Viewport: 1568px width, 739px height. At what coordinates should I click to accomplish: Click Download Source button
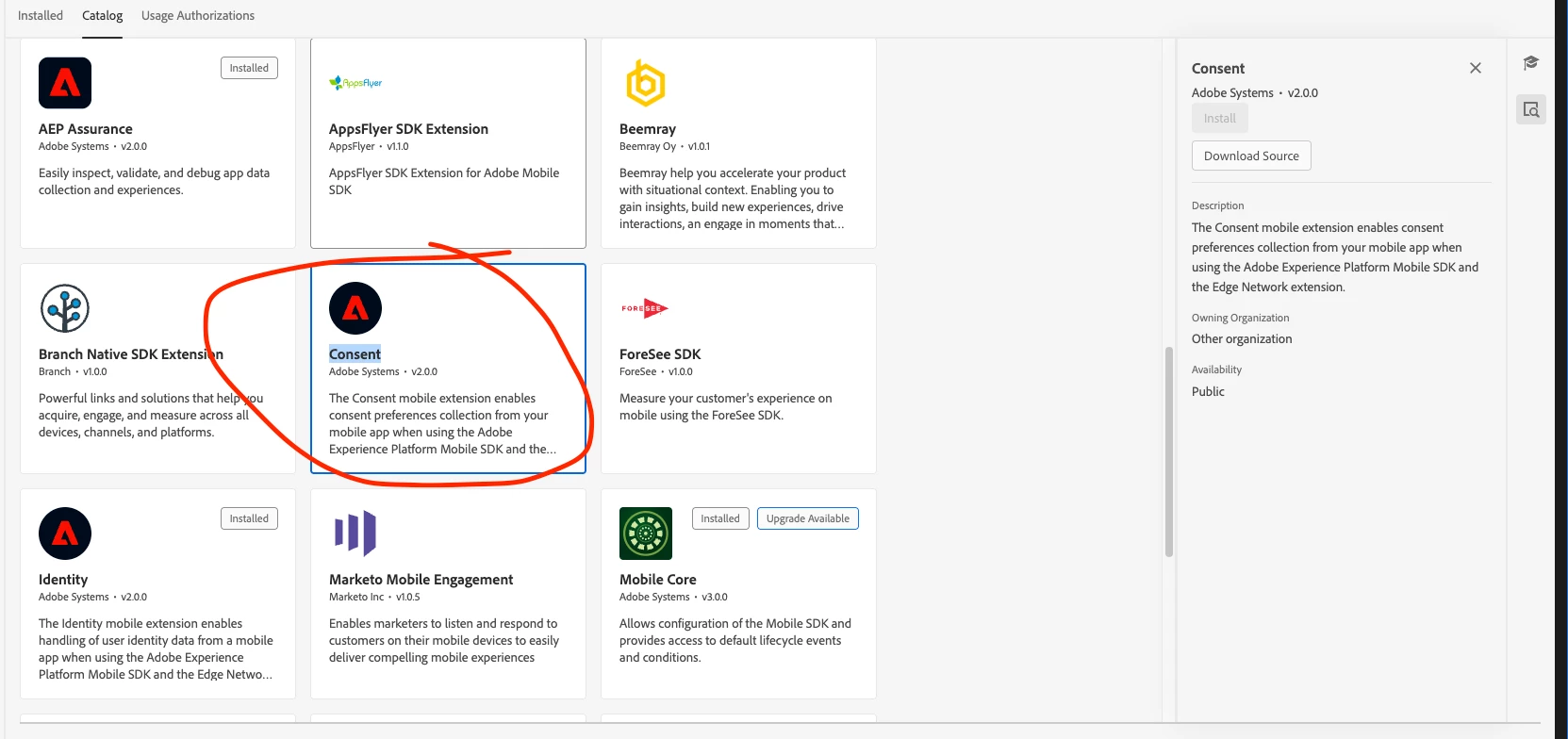click(x=1251, y=156)
